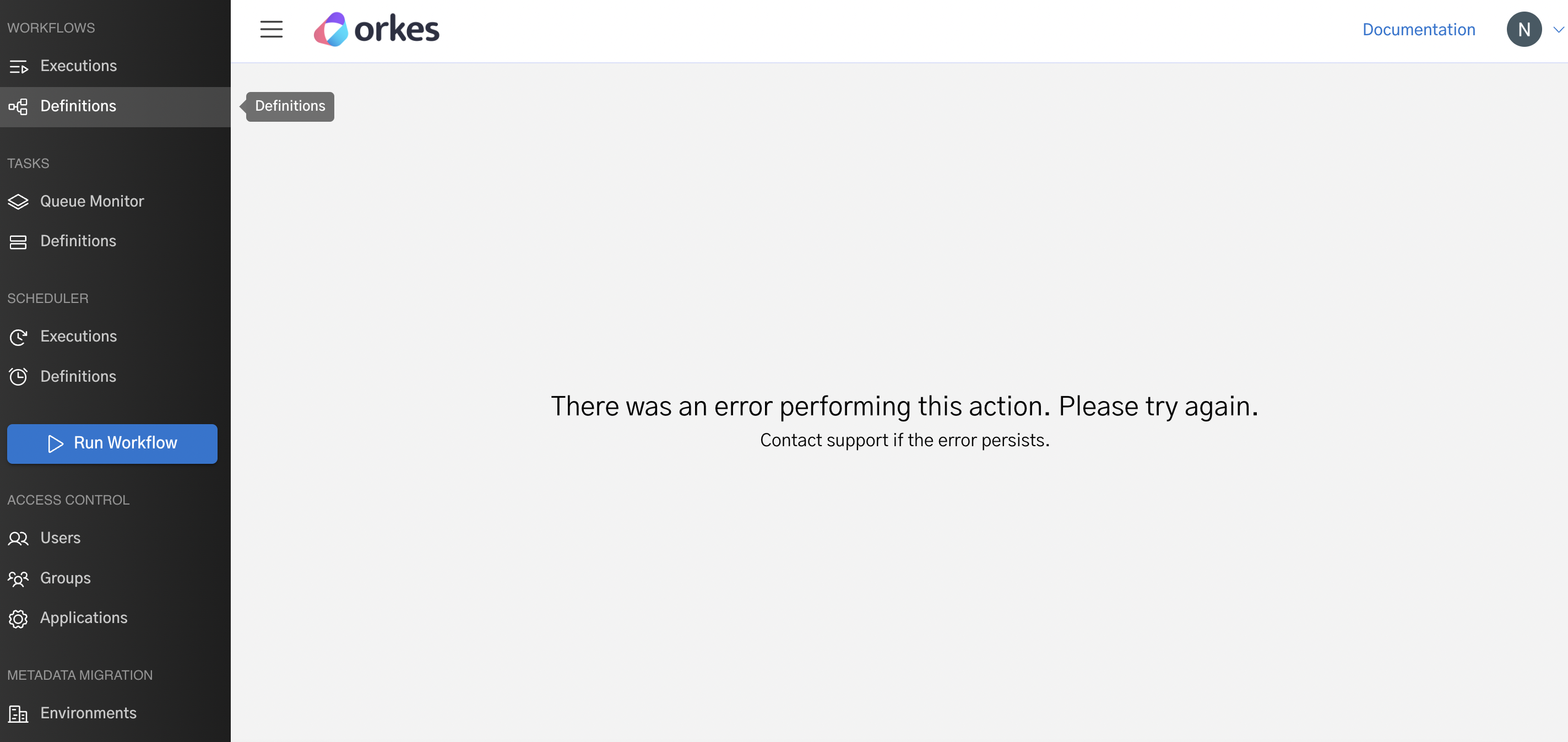Image resolution: width=1568 pixels, height=742 pixels.
Task: Toggle the sidebar collapse button
Action: 271,30
